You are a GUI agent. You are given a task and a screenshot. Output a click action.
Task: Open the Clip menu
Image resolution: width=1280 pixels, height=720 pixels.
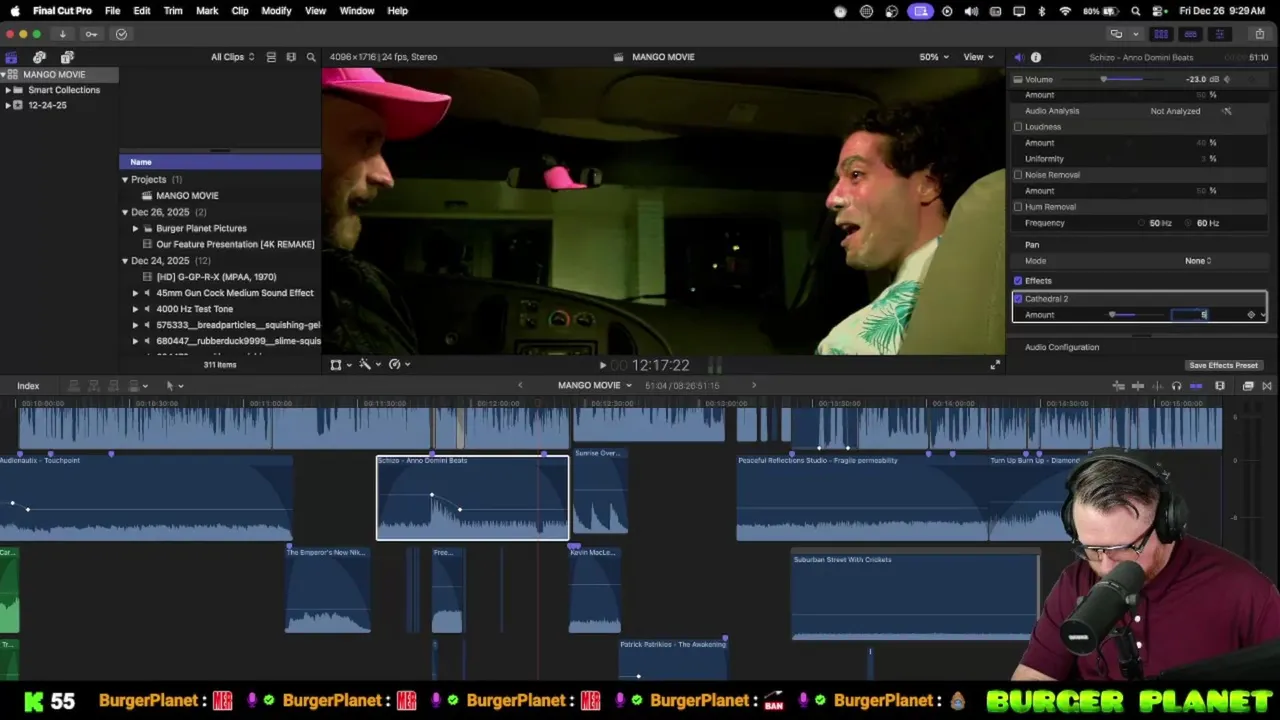(240, 11)
